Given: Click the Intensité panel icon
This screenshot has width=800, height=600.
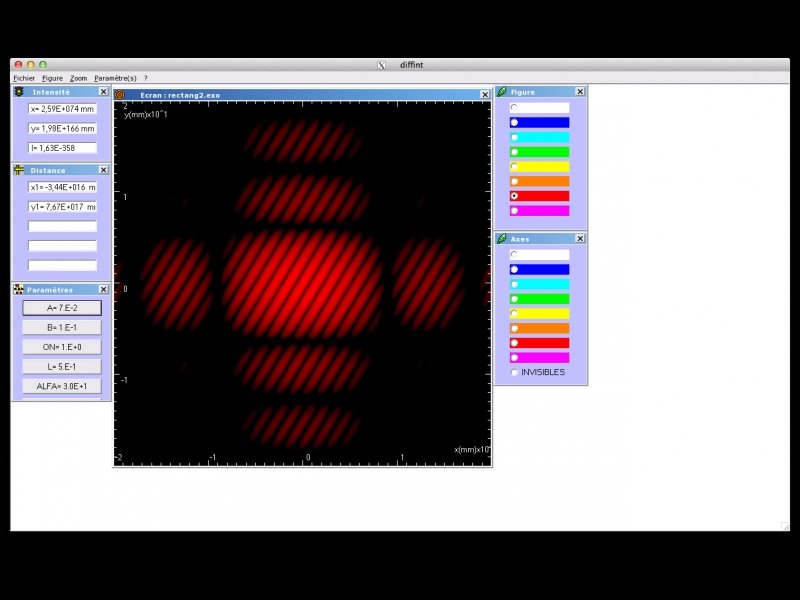Looking at the screenshot, I should pos(18,92).
